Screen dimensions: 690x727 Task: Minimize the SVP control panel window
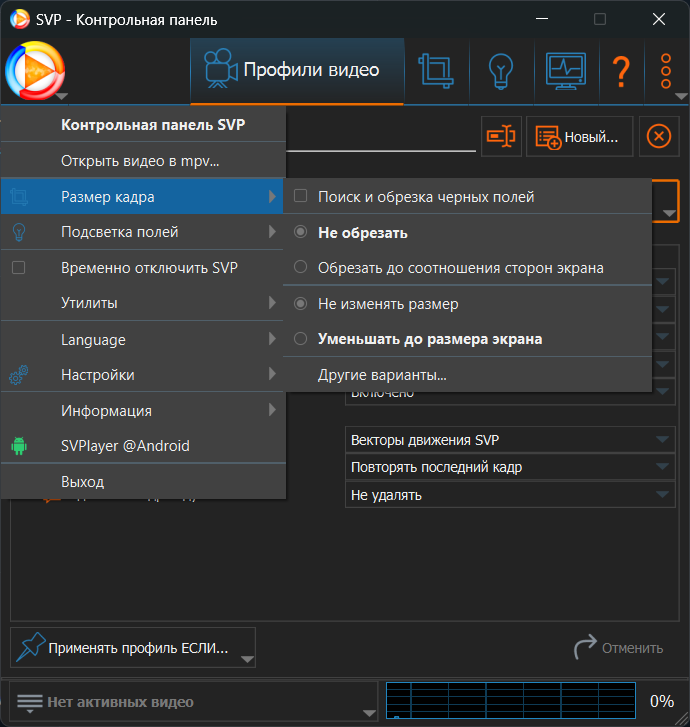tap(542, 19)
